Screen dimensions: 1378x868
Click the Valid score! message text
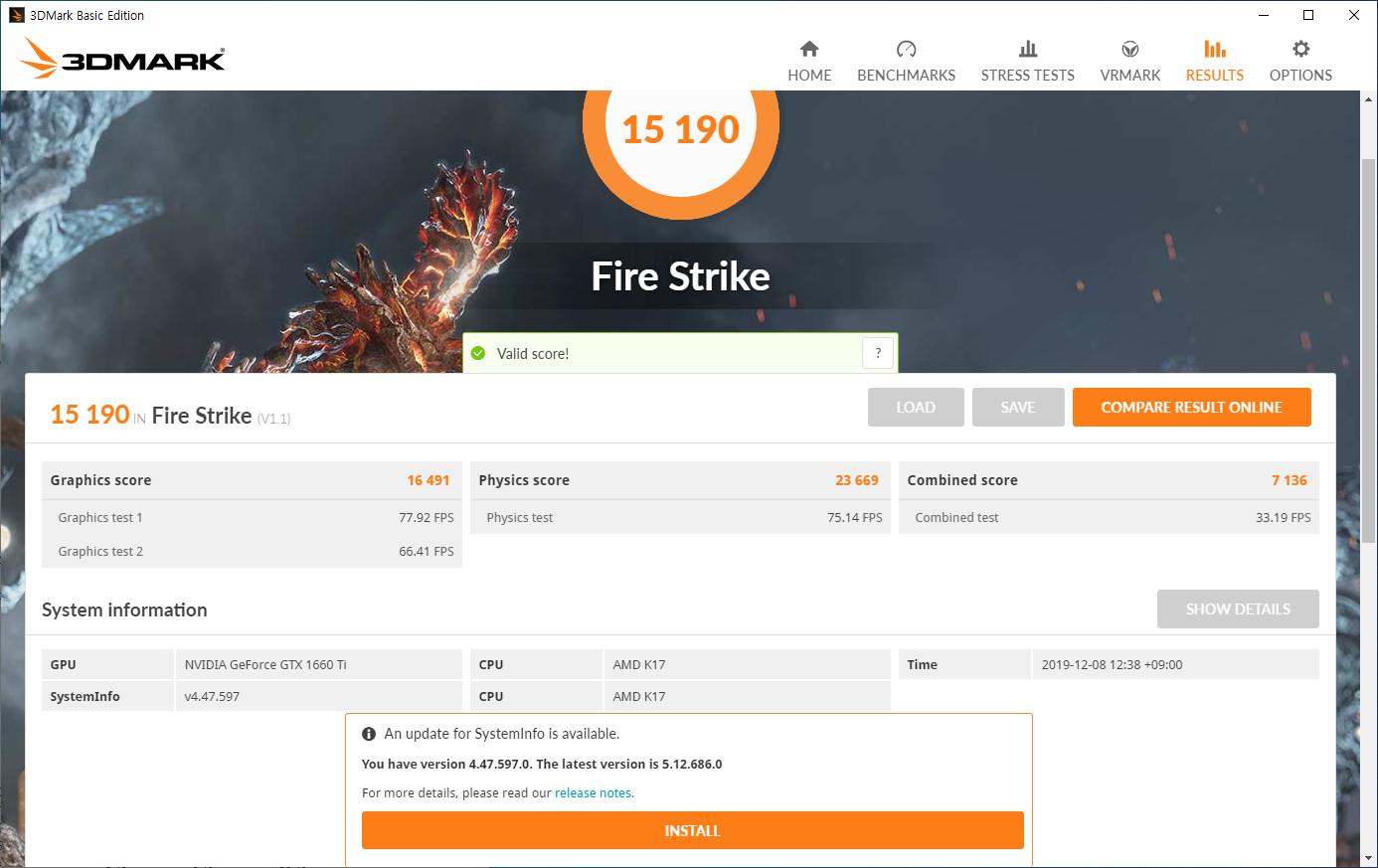[x=533, y=354]
